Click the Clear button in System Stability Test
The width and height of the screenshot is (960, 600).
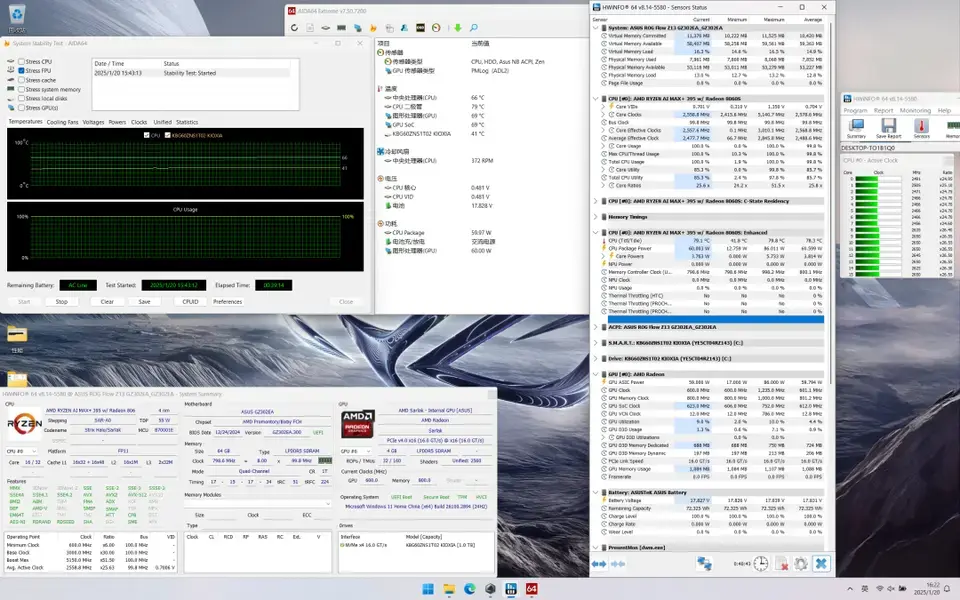click(107, 302)
